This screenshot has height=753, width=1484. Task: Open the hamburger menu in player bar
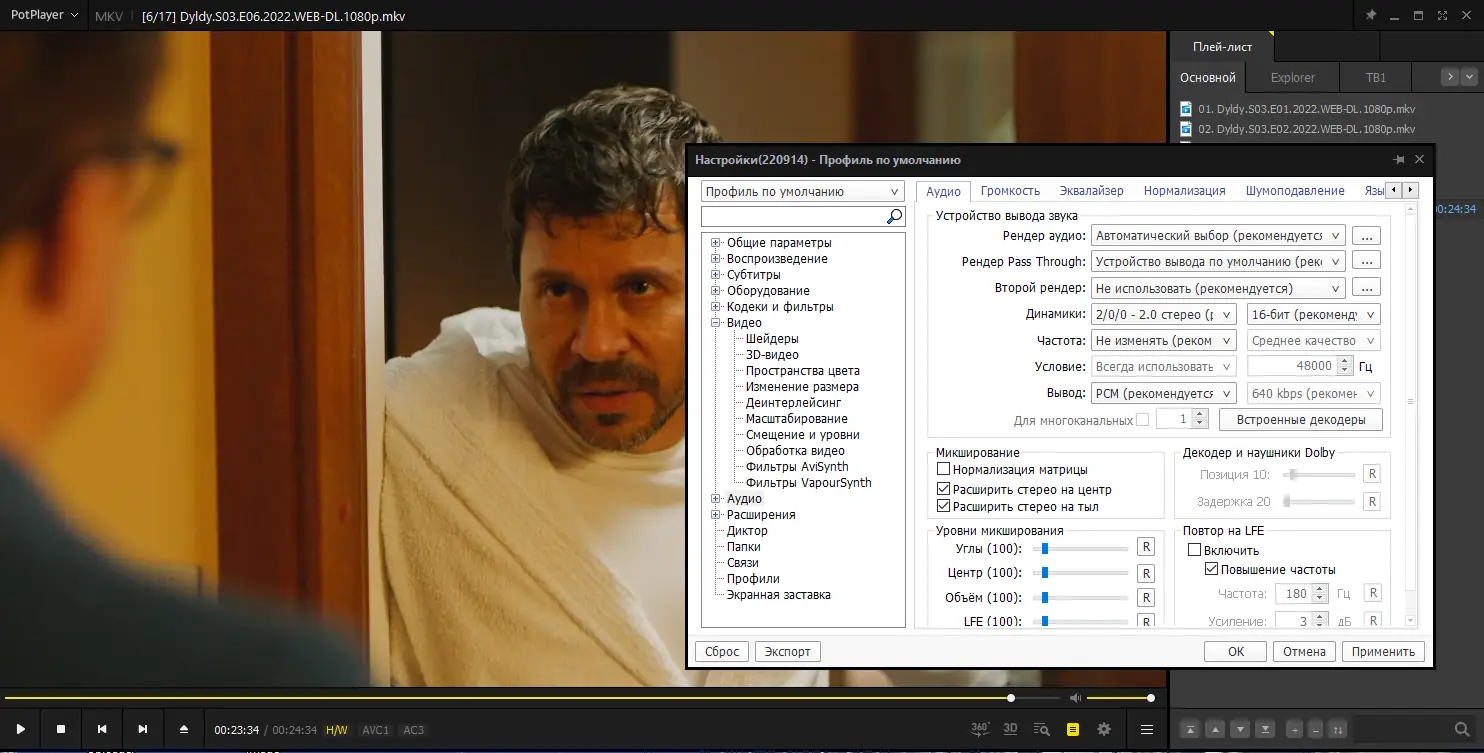1147,729
